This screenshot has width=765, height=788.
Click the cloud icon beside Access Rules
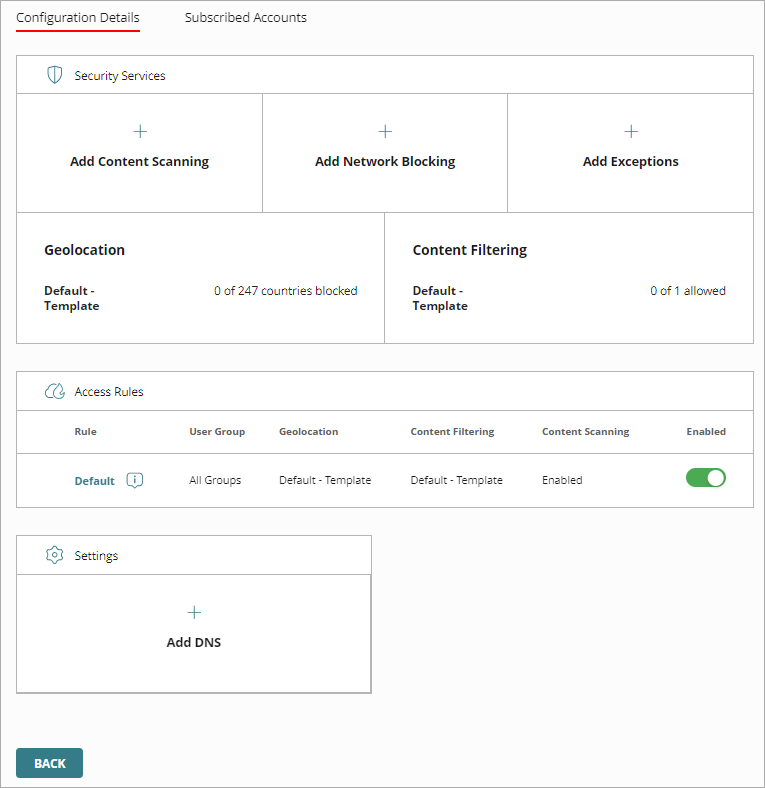(x=55, y=392)
